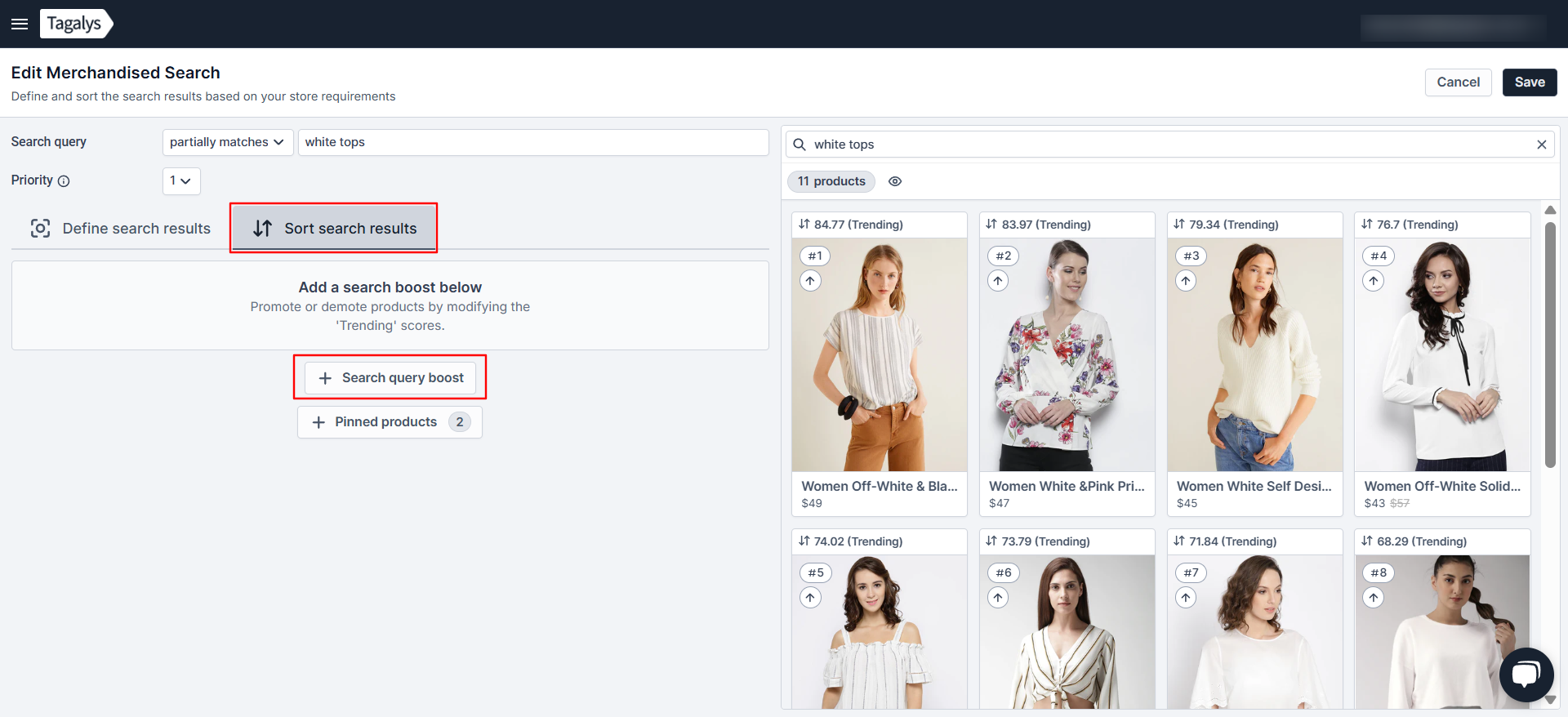Open the chat support widget

1526,675
